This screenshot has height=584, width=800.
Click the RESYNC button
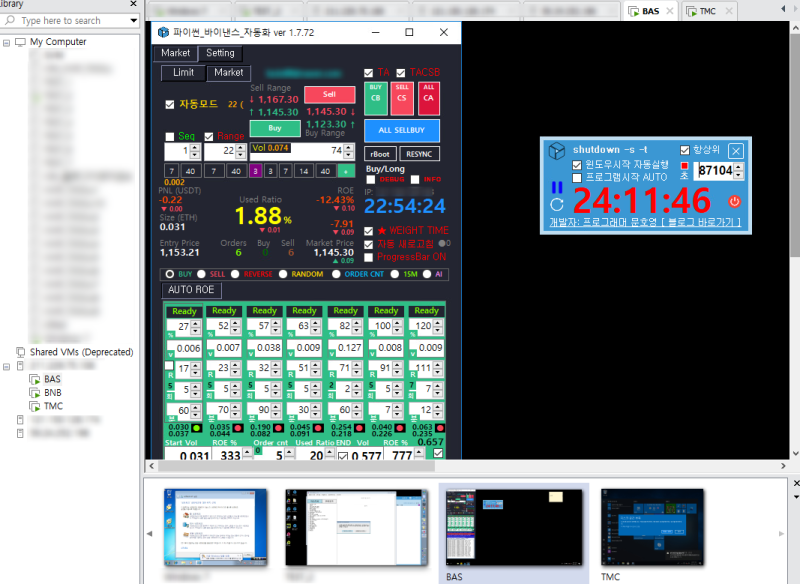[419, 154]
